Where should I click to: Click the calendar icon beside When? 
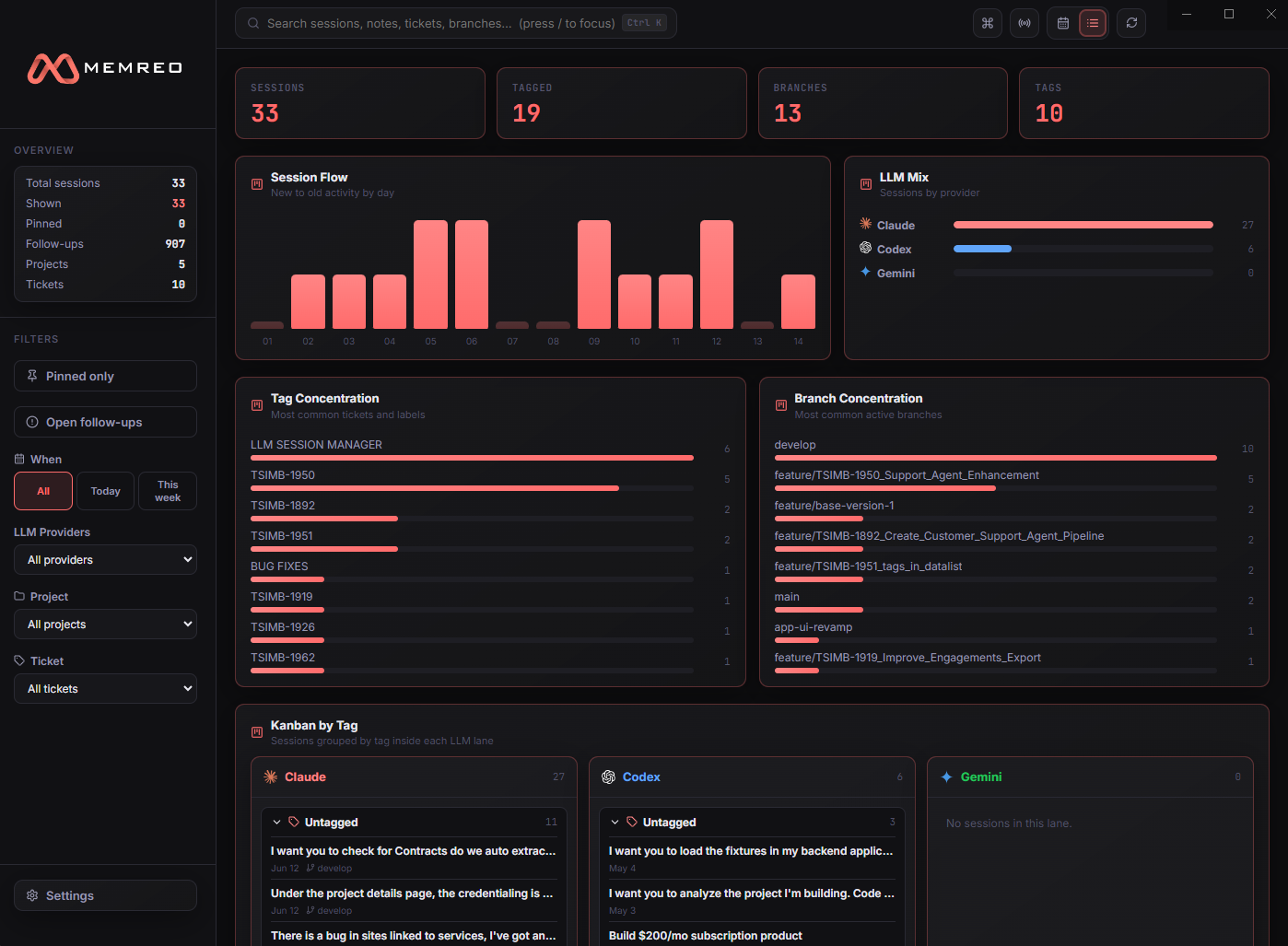[19, 459]
